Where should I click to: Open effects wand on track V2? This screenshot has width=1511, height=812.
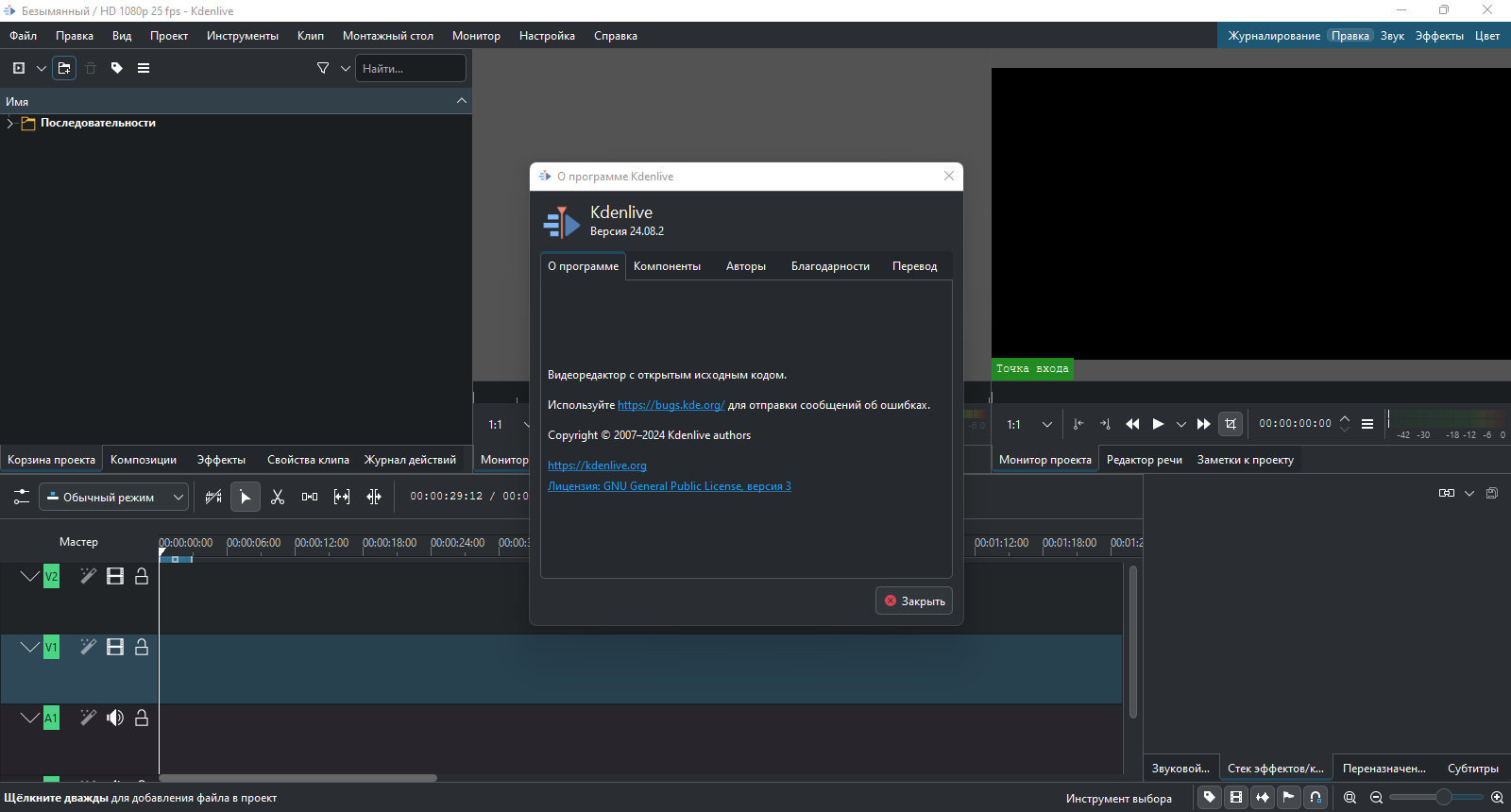click(x=88, y=576)
